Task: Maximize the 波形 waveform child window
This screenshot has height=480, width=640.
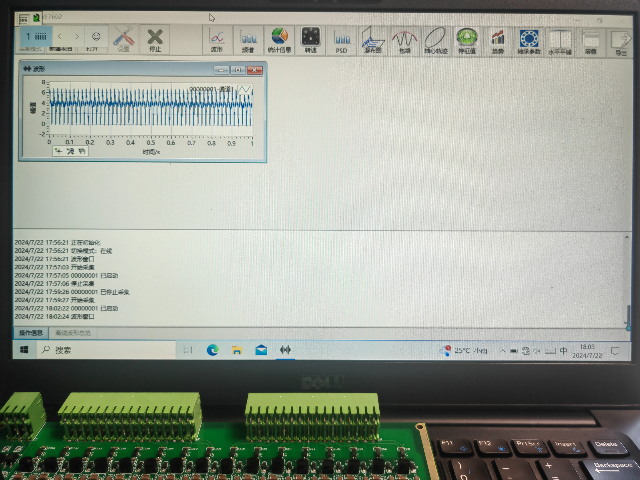Action: (238, 70)
